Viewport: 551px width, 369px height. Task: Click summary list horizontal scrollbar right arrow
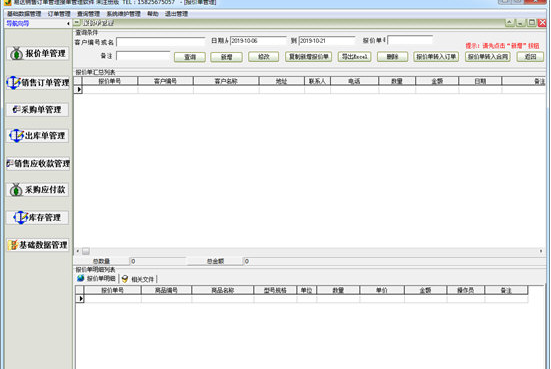[541, 251]
